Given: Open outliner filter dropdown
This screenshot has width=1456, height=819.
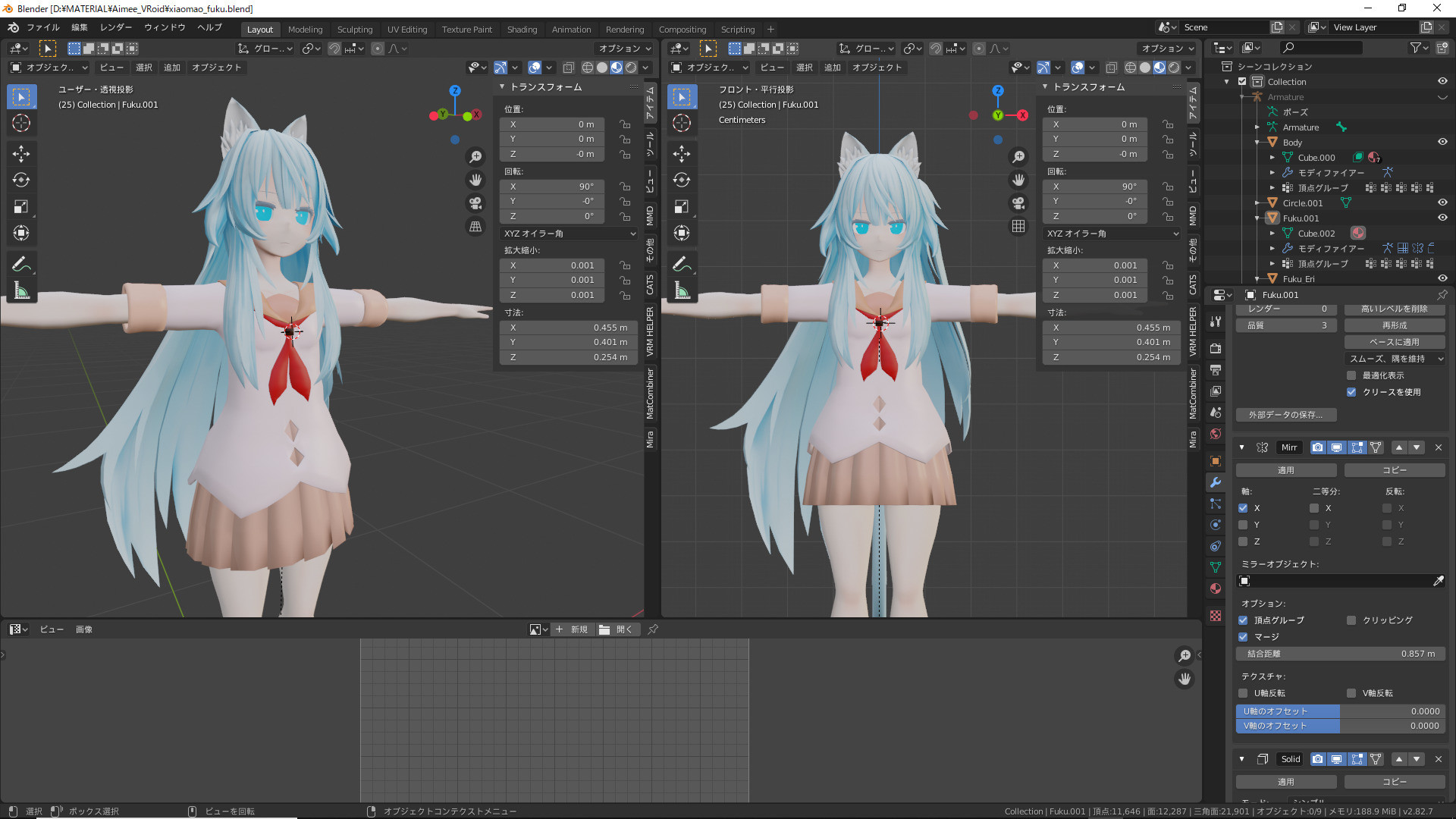Looking at the screenshot, I should tap(1418, 48).
